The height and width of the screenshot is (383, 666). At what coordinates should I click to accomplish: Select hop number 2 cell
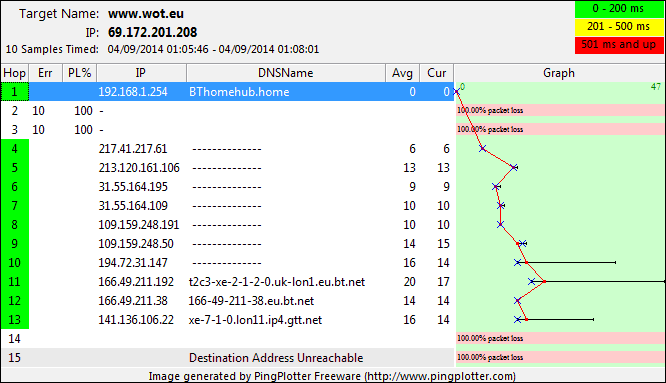click(x=15, y=111)
